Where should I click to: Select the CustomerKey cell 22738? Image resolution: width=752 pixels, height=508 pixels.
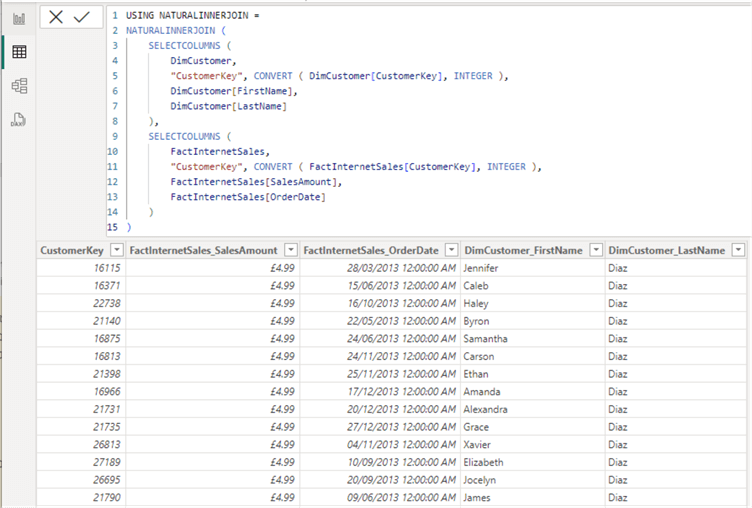coord(81,303)
